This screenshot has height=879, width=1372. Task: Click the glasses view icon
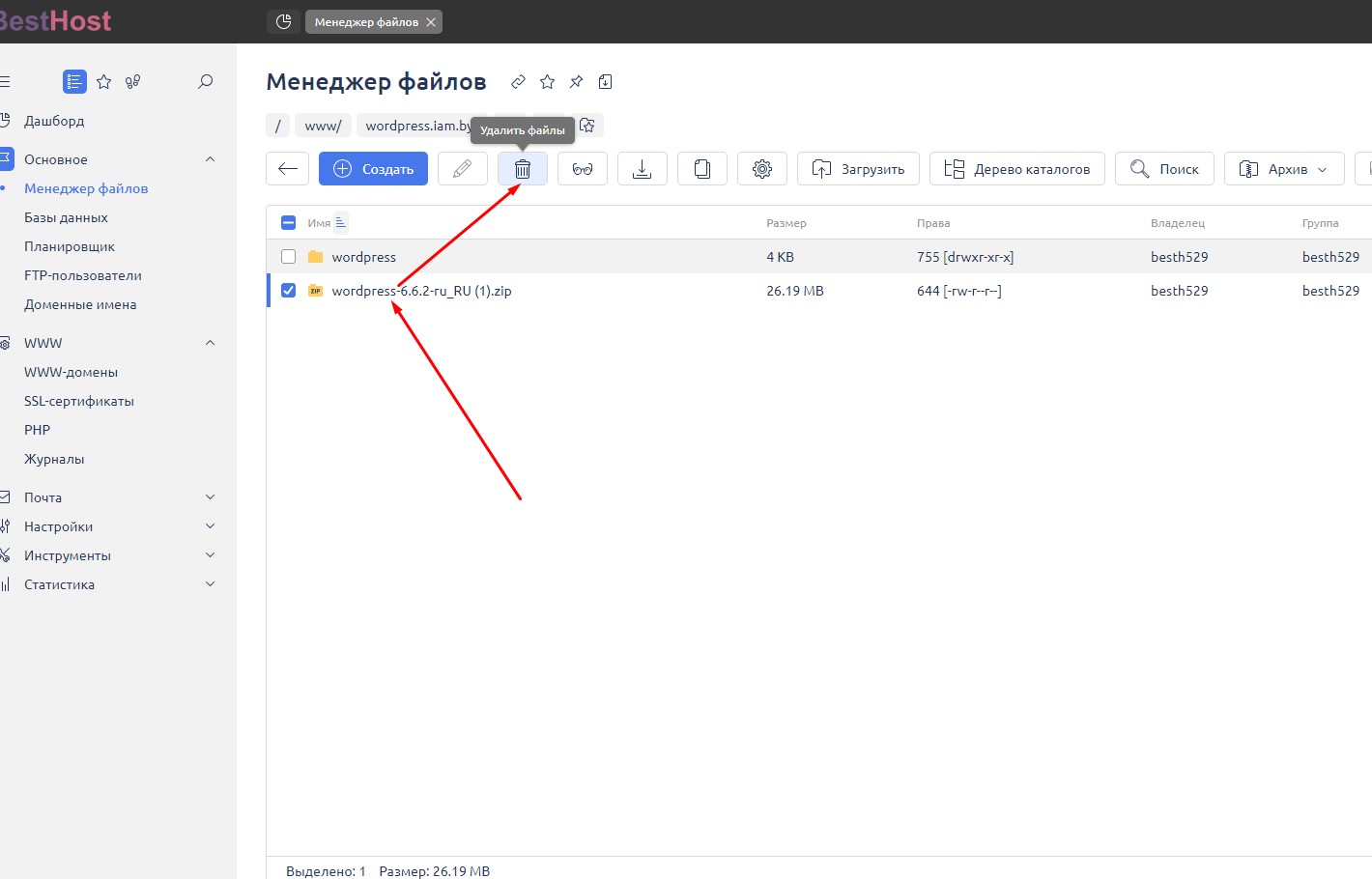pyautogui.click(x=583, y=169)
